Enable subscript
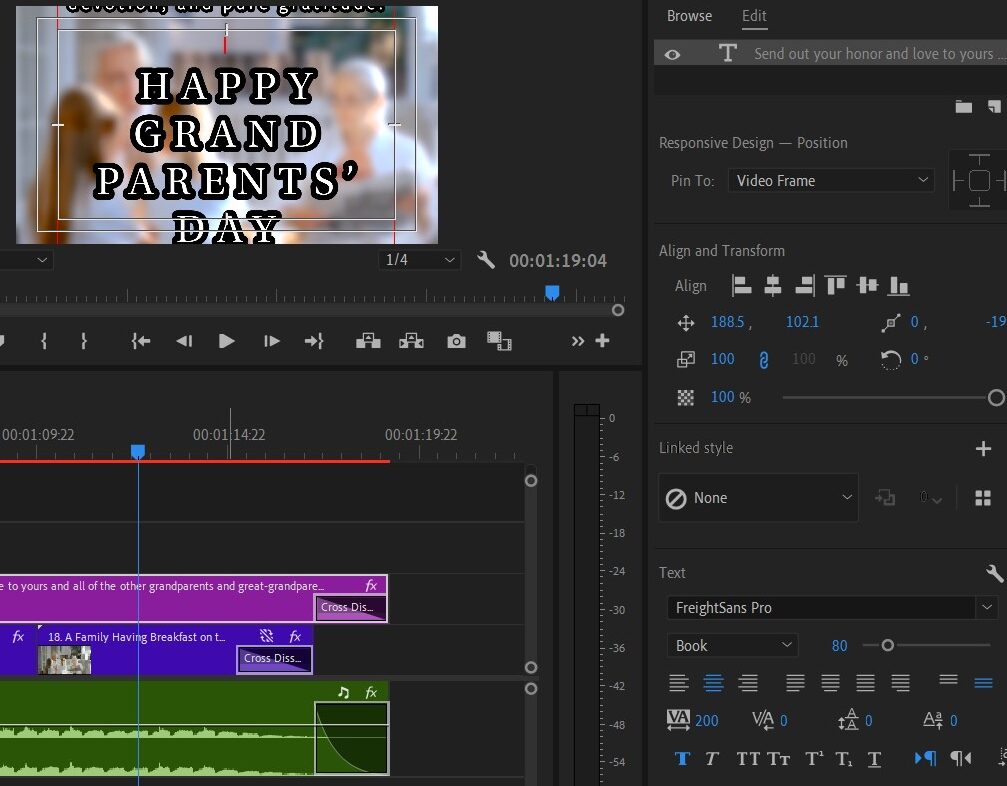 [x=844, y=759]
